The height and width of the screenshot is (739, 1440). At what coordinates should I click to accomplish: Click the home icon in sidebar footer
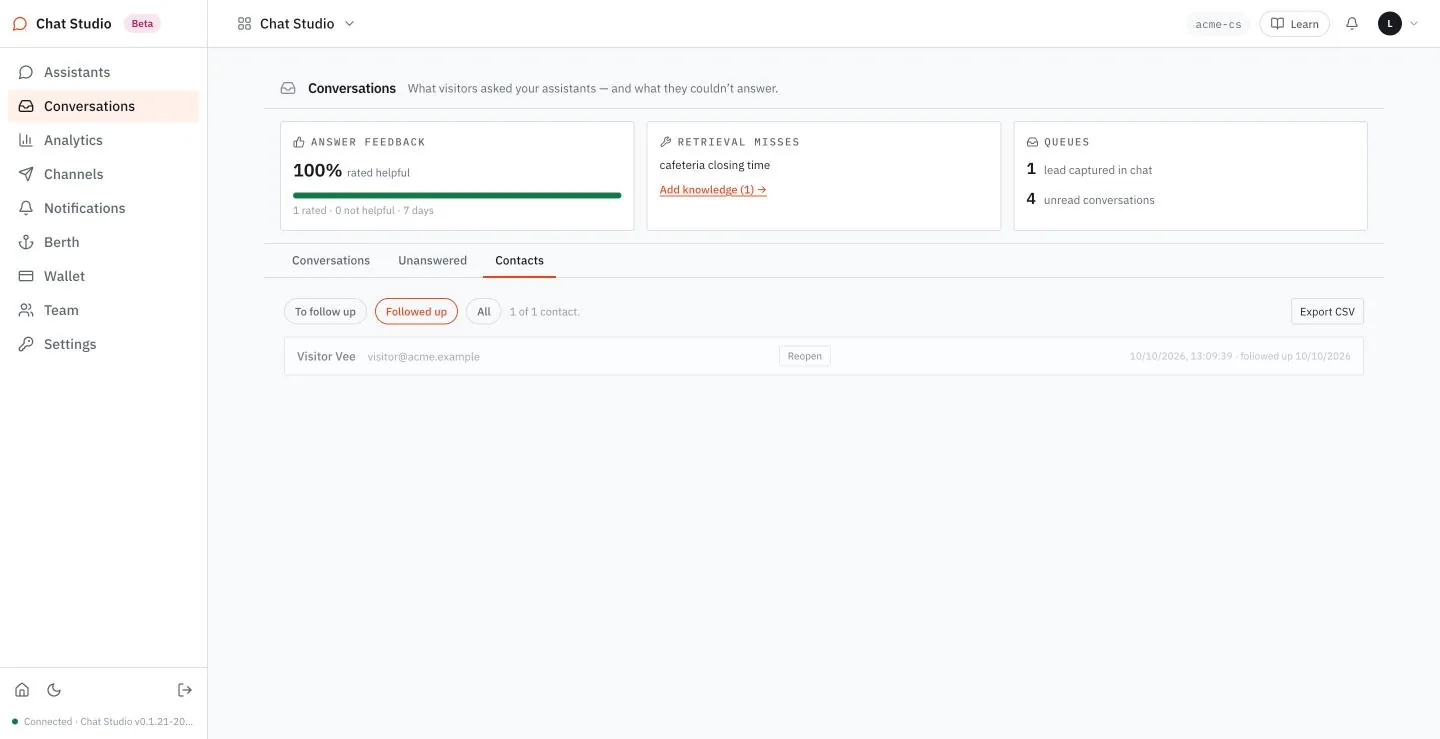(x=22, y=690)
